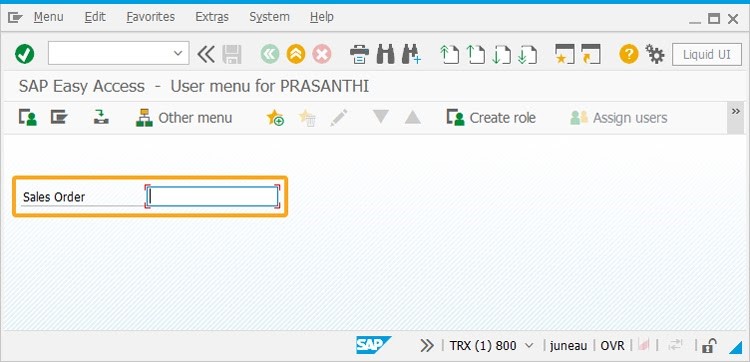Click the blue resize corner triangle
This screenshot has width=750, height=362.
tap(736, 348)
